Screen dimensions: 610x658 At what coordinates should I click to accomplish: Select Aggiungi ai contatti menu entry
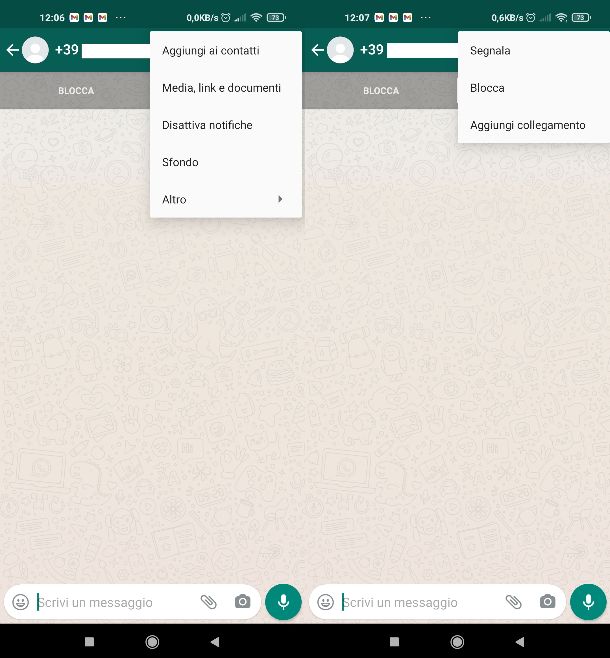click(x=226, y=51)
